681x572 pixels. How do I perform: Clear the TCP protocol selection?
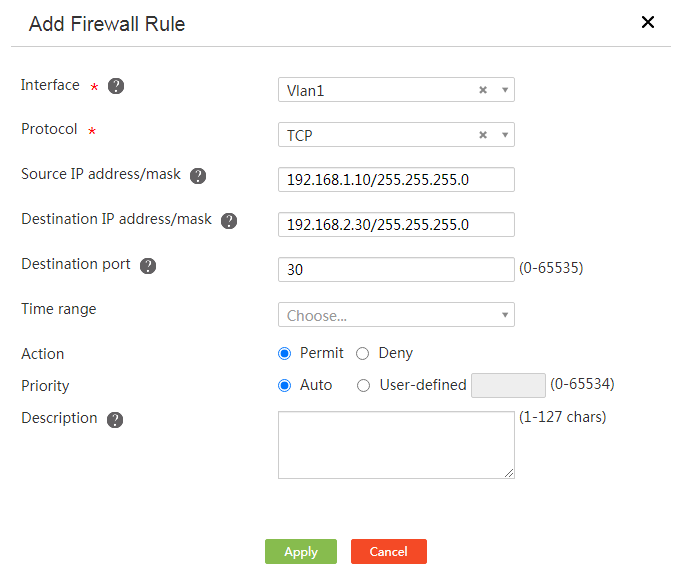point(483,135)
